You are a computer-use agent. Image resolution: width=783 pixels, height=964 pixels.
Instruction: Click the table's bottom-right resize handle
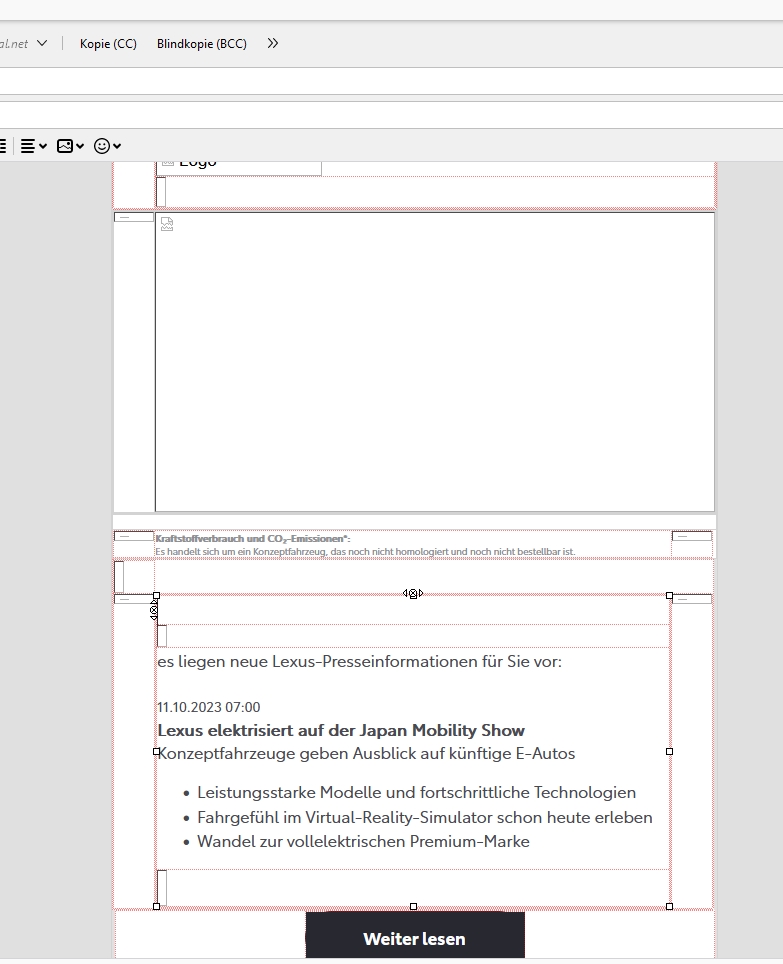[x=669, y=906]
